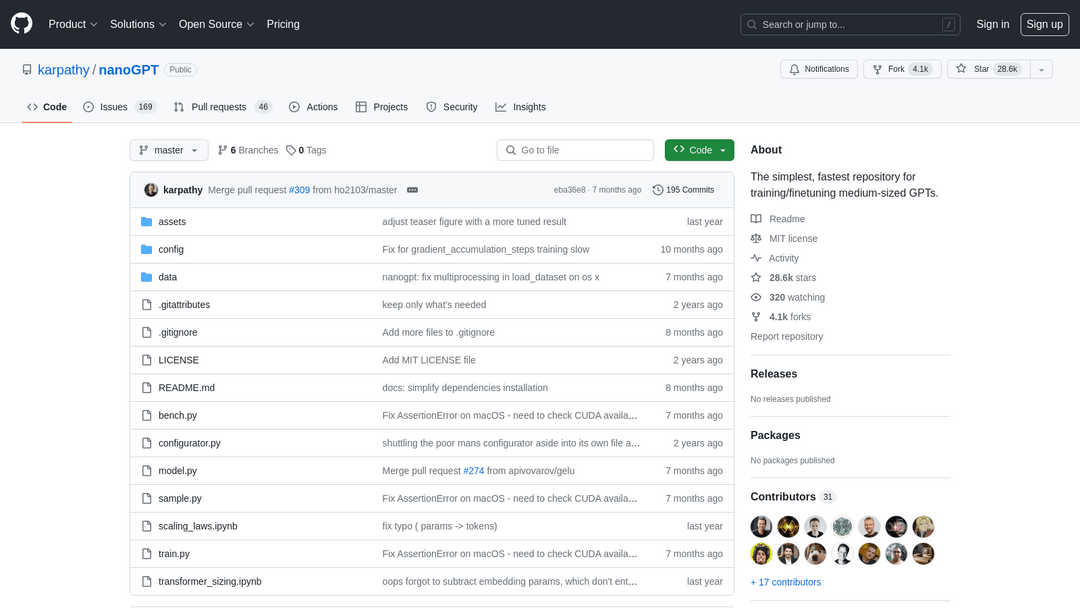Open the LICENSE file
The image size is (1080, 608).
(178, 360)
